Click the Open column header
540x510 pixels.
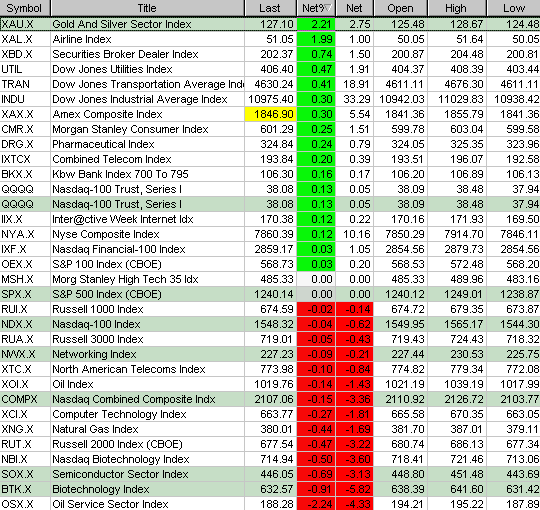tap(400, 8)
